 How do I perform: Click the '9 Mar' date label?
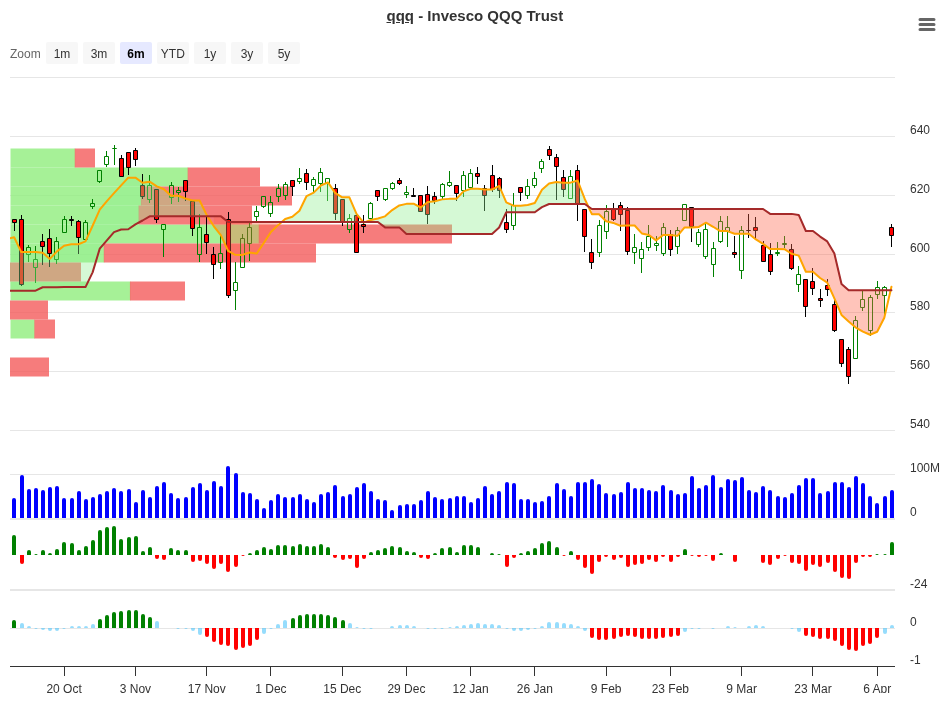coord(742,688)
